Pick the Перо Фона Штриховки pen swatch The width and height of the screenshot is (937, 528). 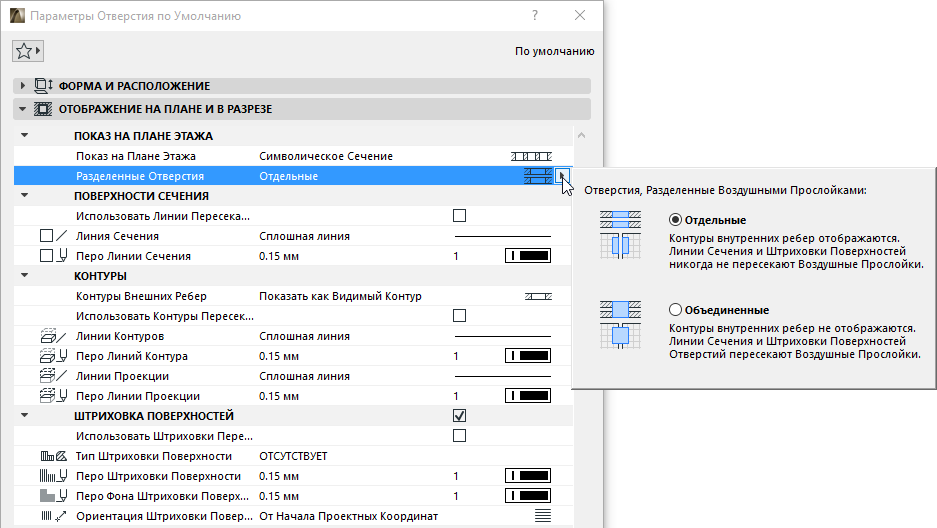point(528,496)
